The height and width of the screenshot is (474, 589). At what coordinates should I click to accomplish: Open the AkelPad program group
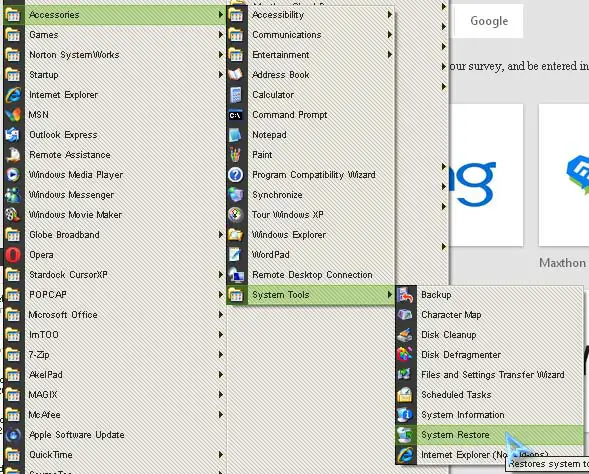[115, 374]
